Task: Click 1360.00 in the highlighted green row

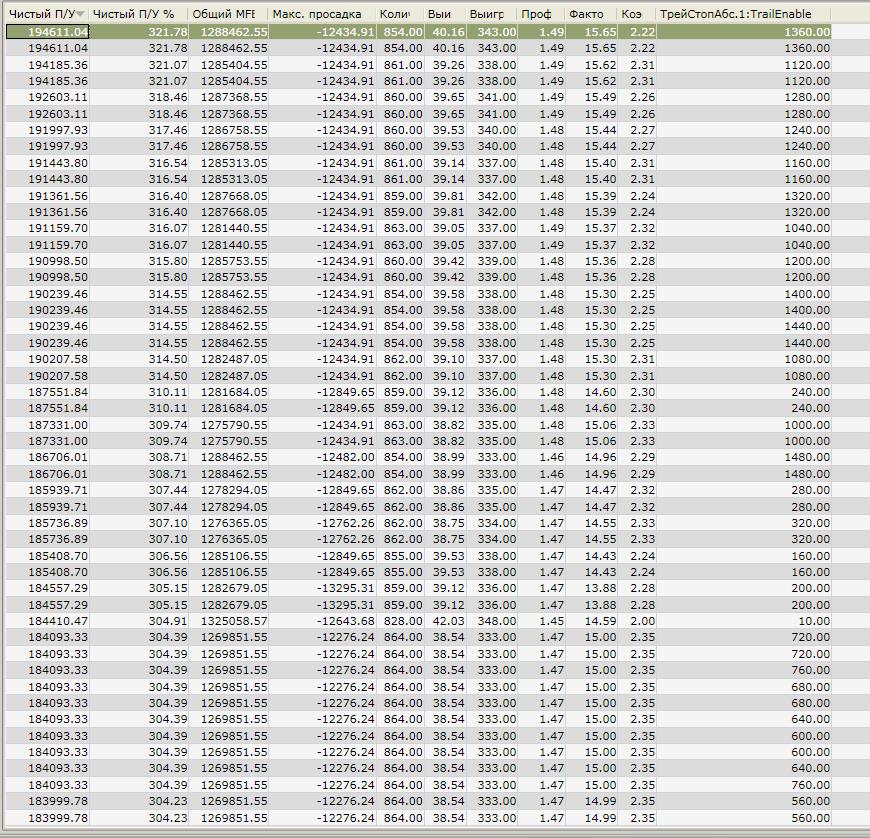Action: pyautogui.click(x=743, y=32)
